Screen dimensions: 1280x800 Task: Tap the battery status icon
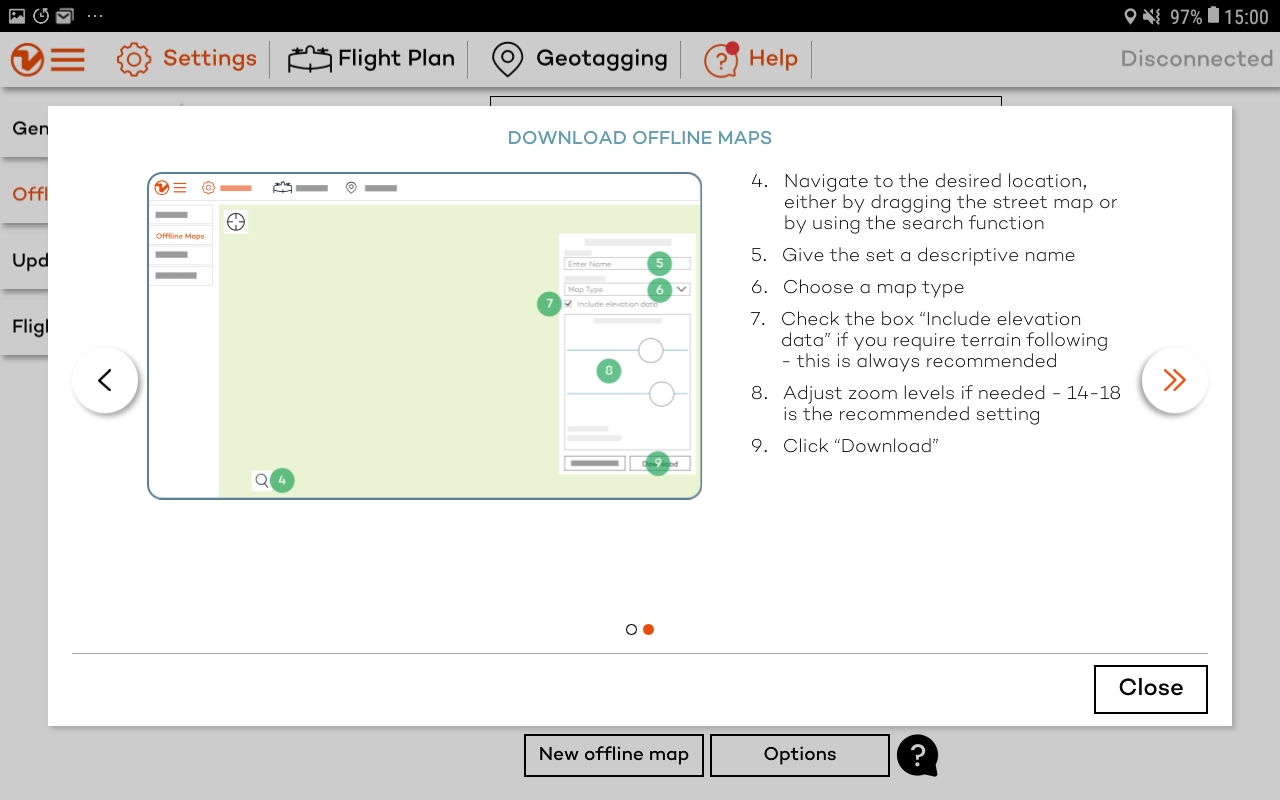point(1213,16)
